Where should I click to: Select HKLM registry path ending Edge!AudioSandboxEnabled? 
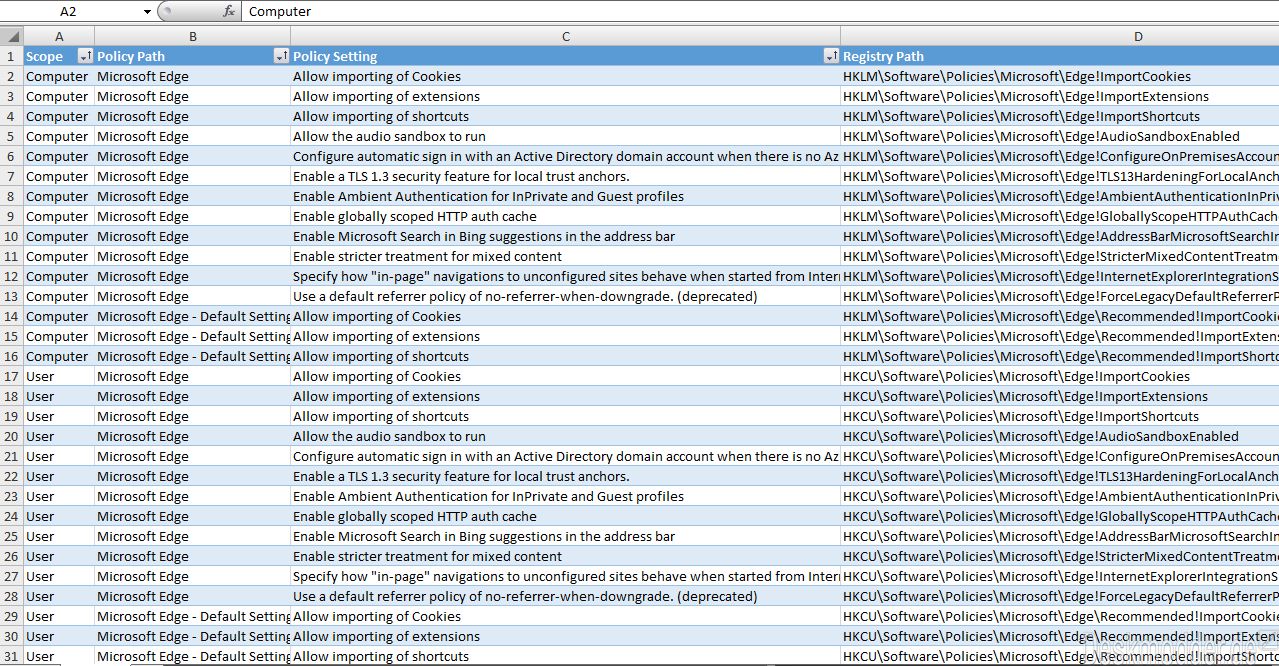(x=1060, y=136)
